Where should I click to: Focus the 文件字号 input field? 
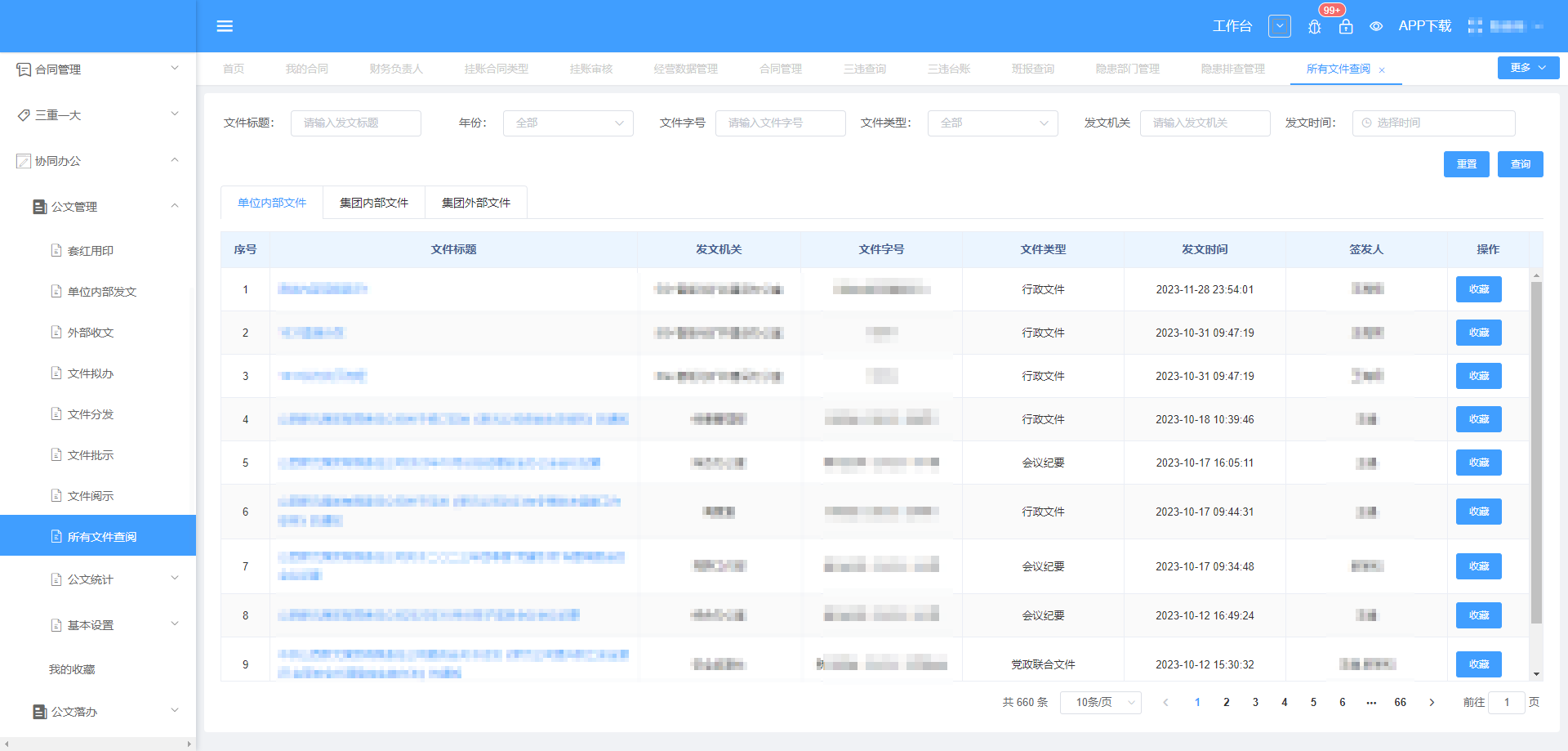point(781,123)
